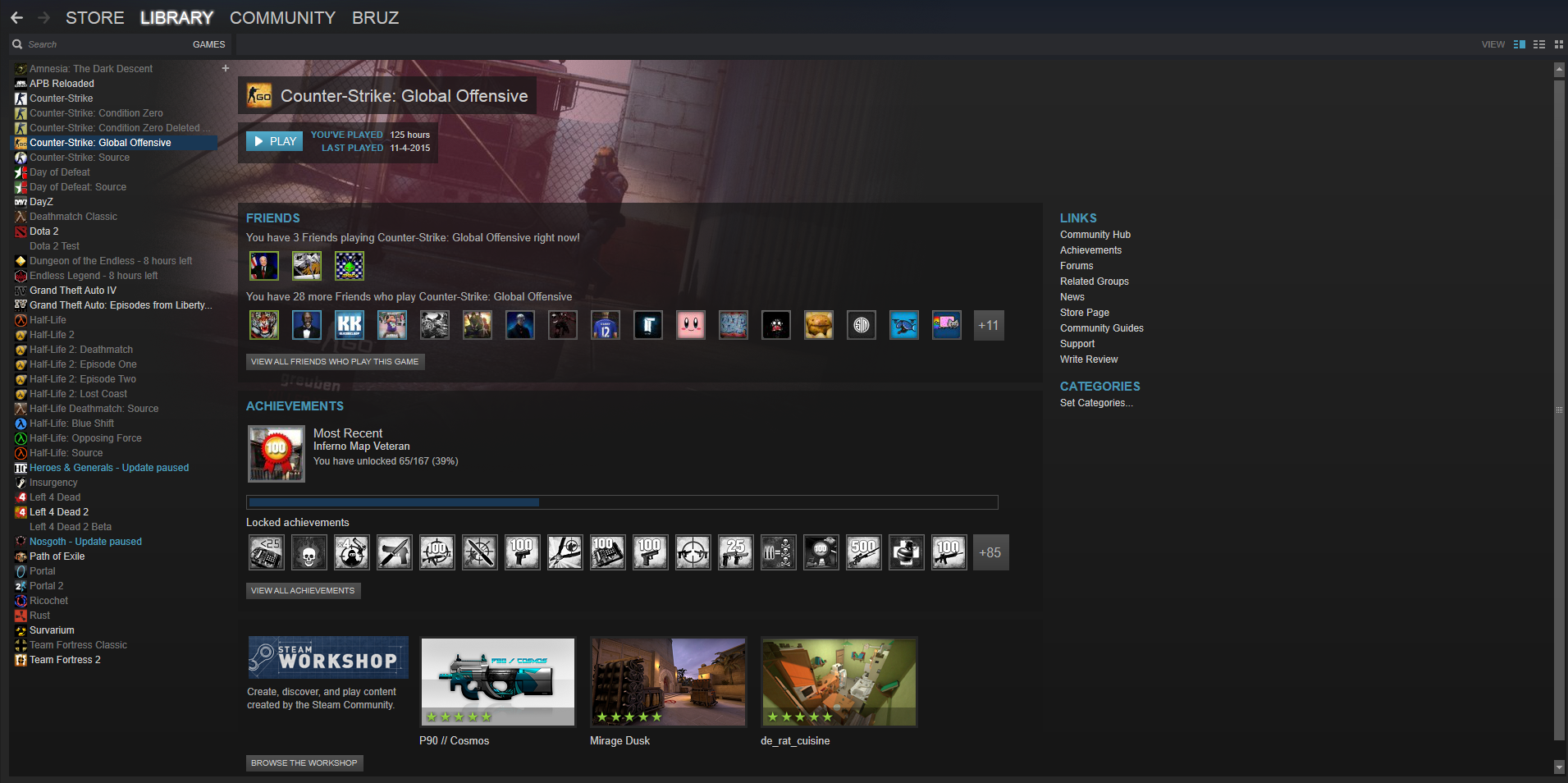Open the P90 // Cosmos workshop thumbnail

[x=498, y=682]
